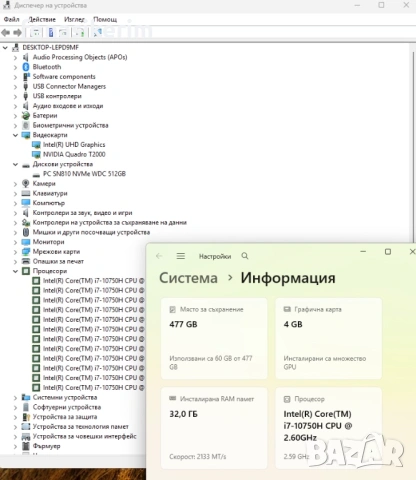Open the Процесор info card
This screenshot has height=480, width=416.
point(328,428)
